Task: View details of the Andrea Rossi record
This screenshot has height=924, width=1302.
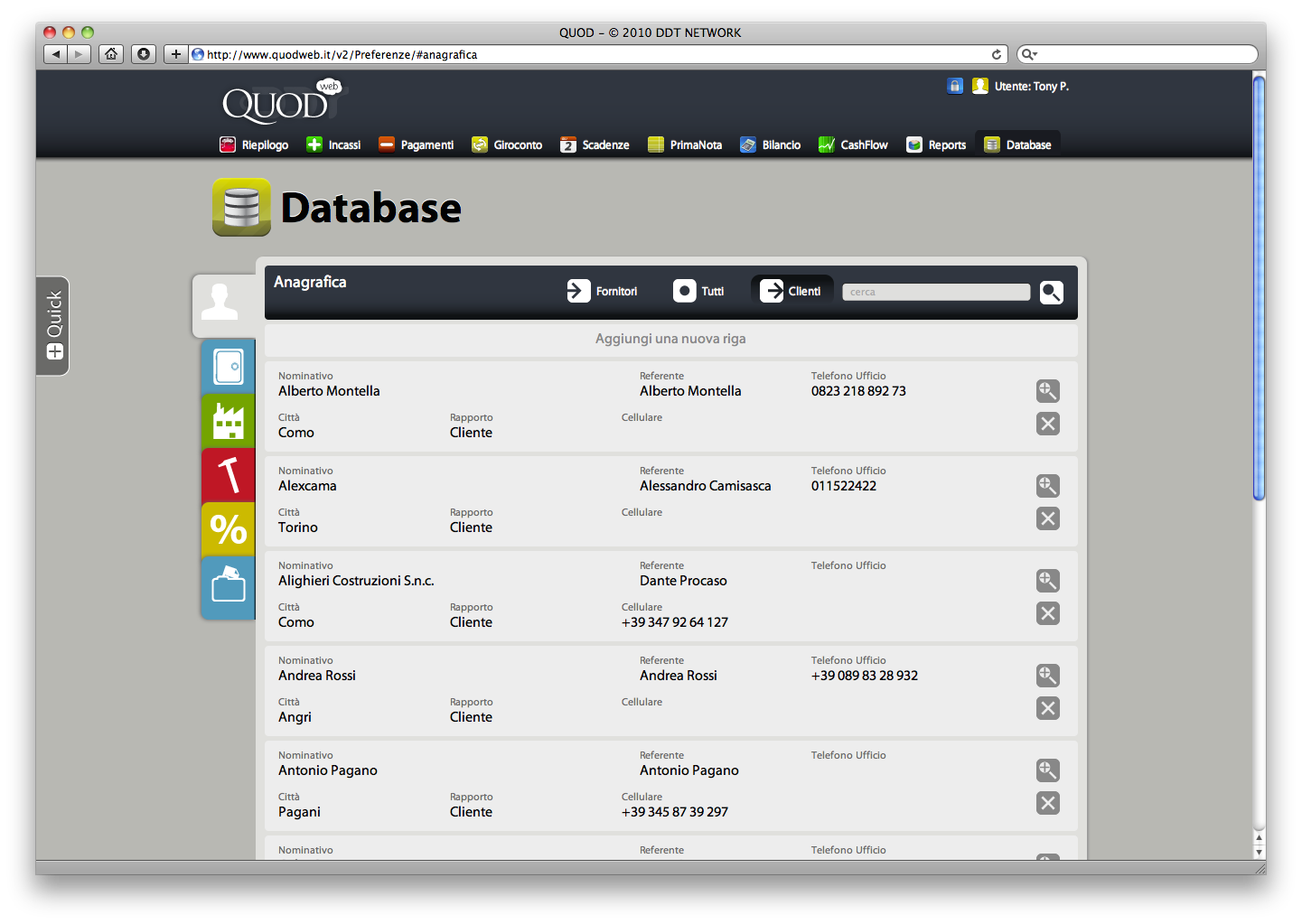Action: pyautogui.click(x=1048, y=676)
